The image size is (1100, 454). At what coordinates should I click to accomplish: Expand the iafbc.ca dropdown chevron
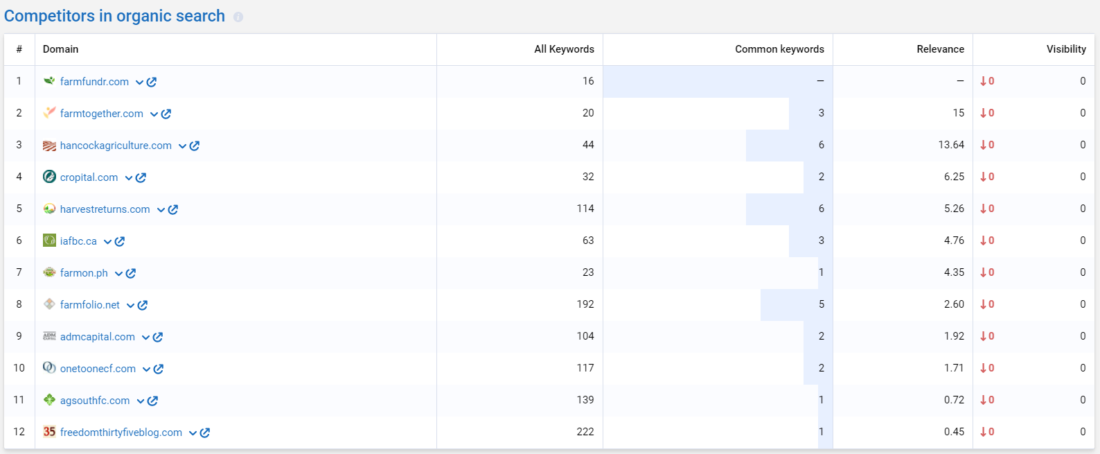coord(108,241)
